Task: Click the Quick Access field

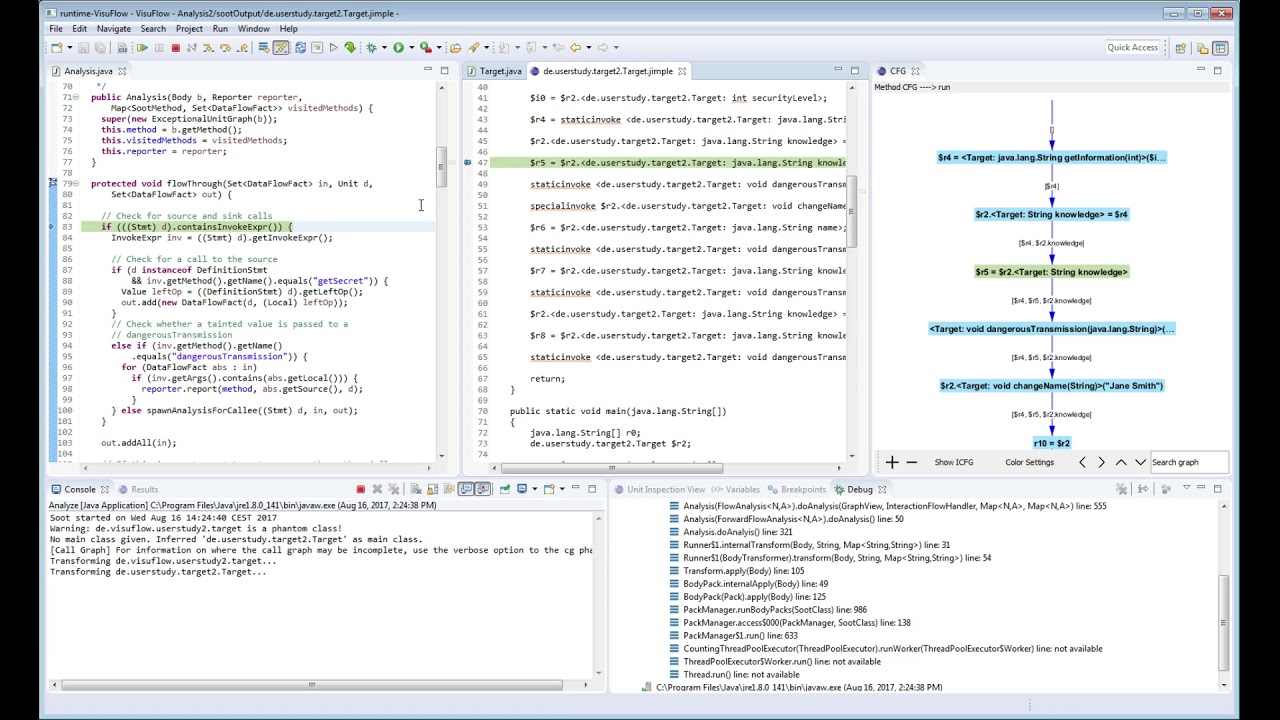Action: (1132, 47)
